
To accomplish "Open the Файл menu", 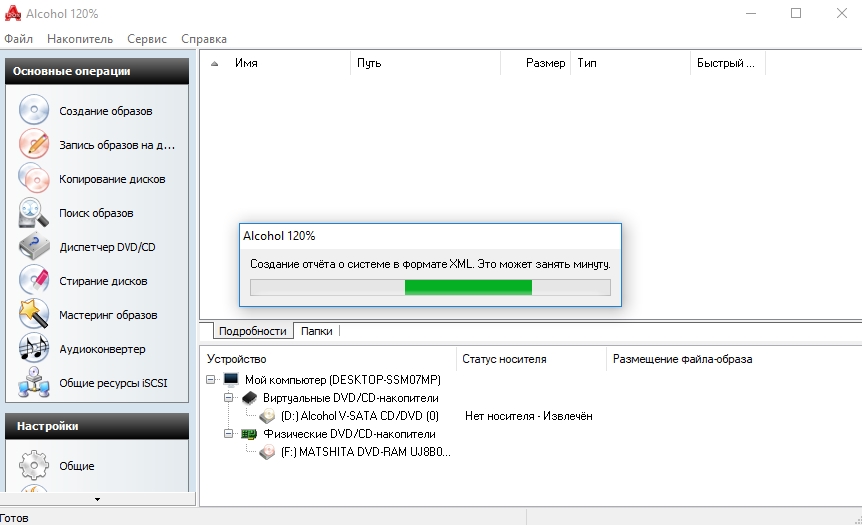I will (x=18, y=39).
